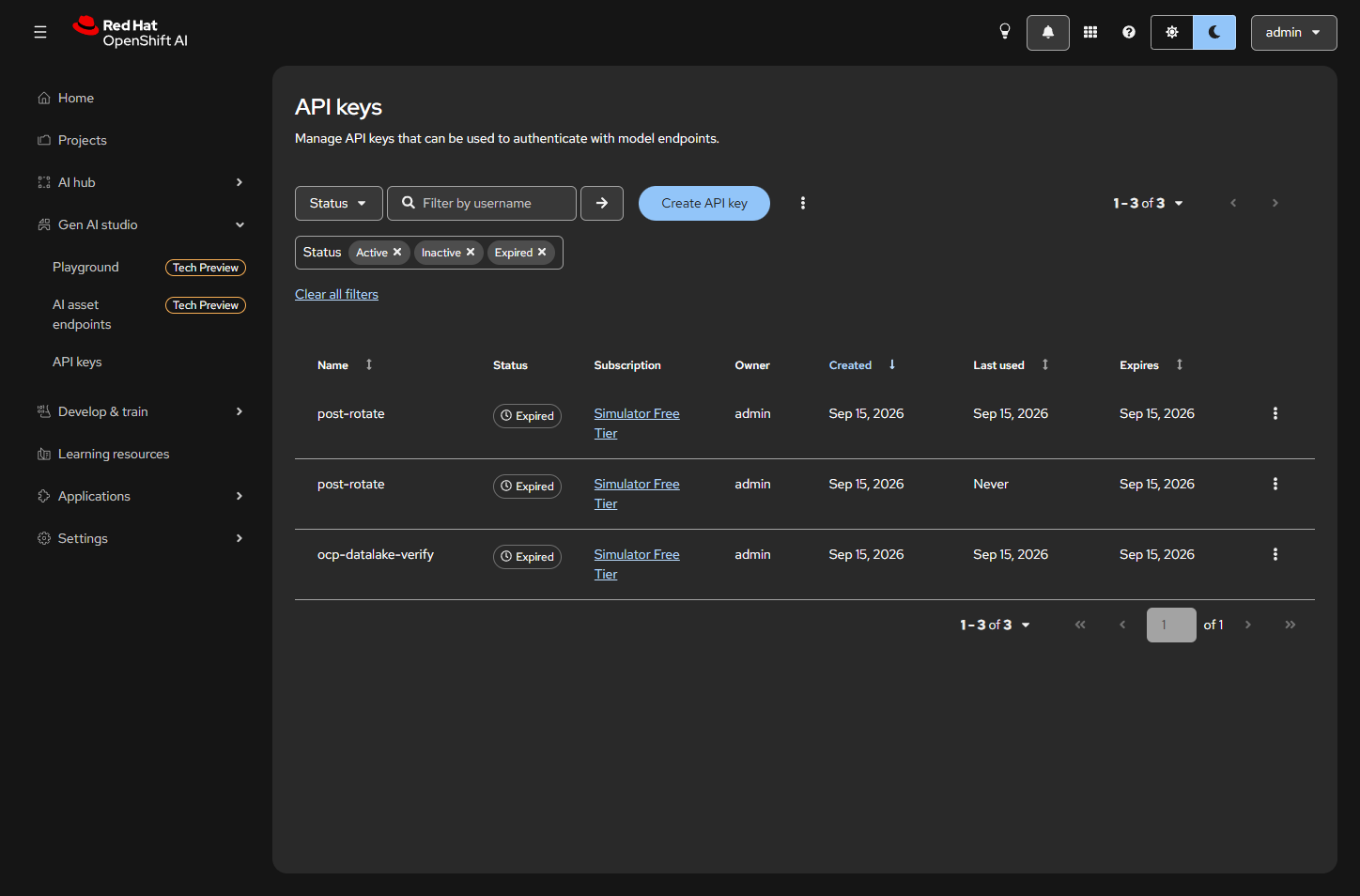Go to first page in bottom pagination

[1080, 625]
